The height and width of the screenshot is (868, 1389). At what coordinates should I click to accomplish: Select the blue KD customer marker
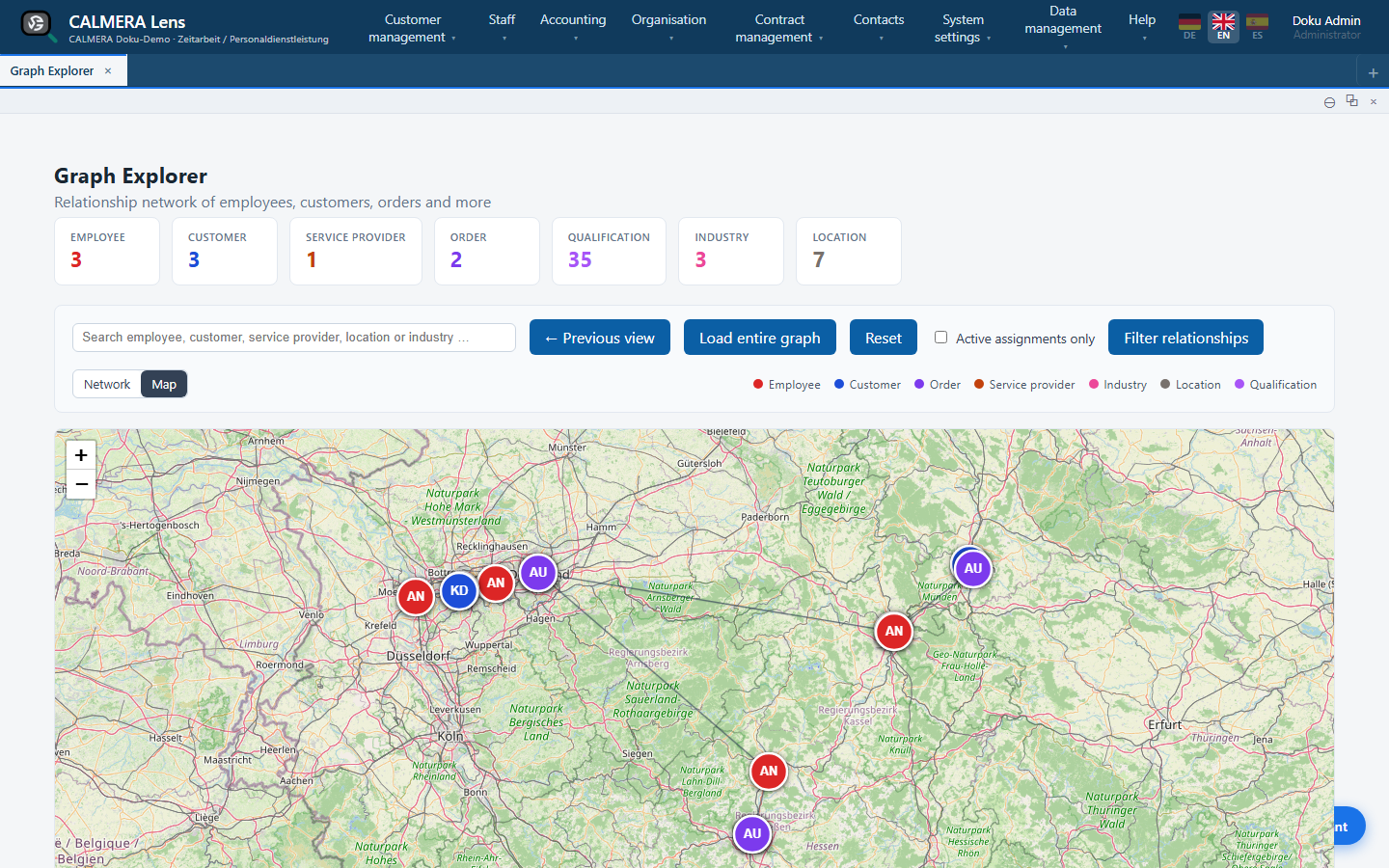tap(459, 590)
